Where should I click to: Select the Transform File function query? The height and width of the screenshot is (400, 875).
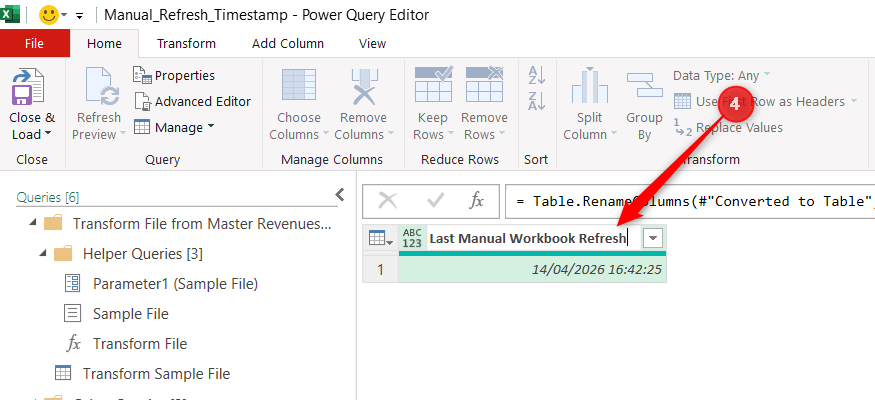[x=126, y=344]
